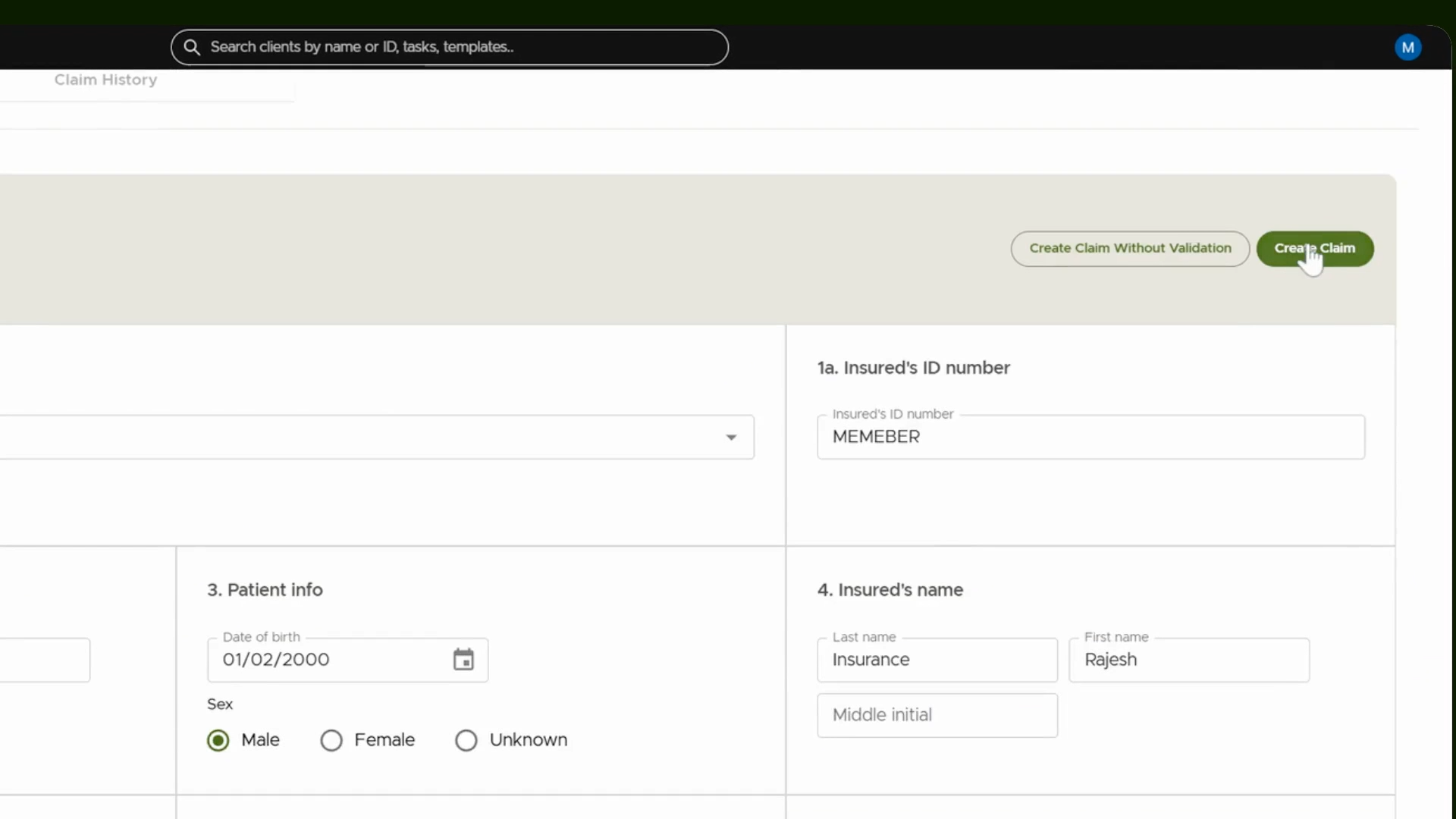Select the Female sex option
Viewport: 1456px width, 819px height.
pyautogui.click(x=331, y=740)
